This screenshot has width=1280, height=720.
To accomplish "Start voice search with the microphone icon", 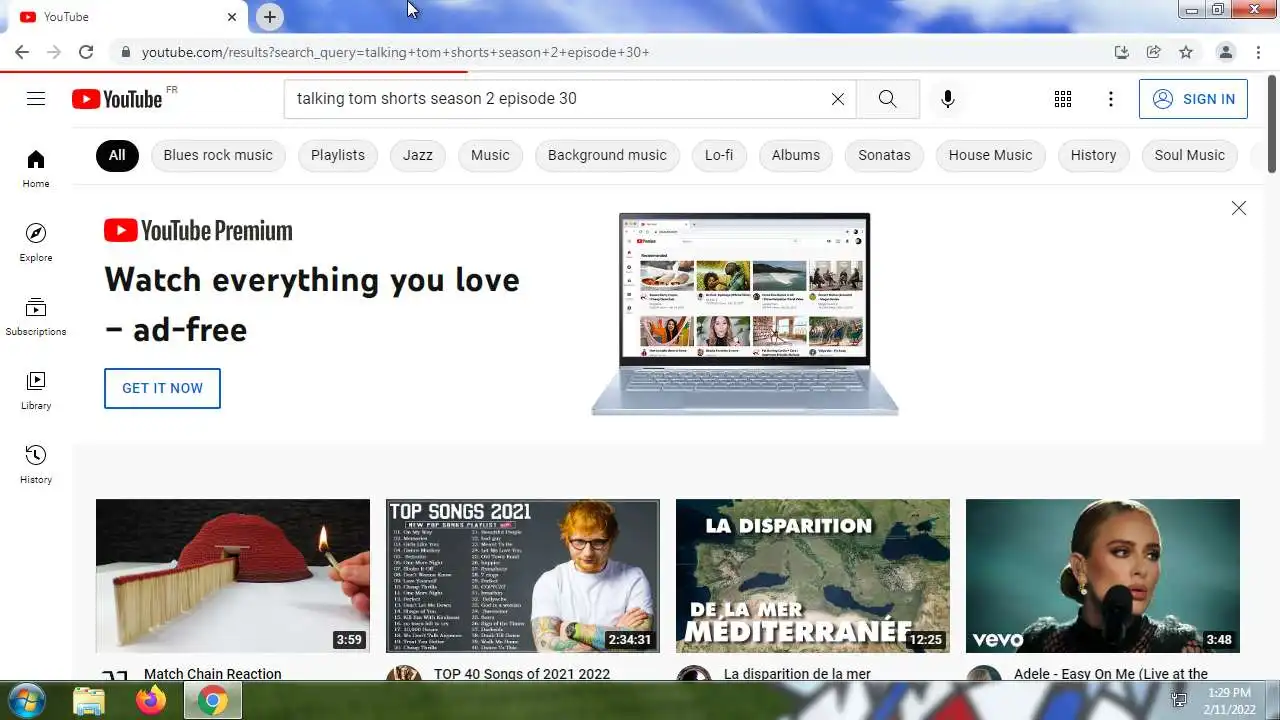I will point(948,98).
